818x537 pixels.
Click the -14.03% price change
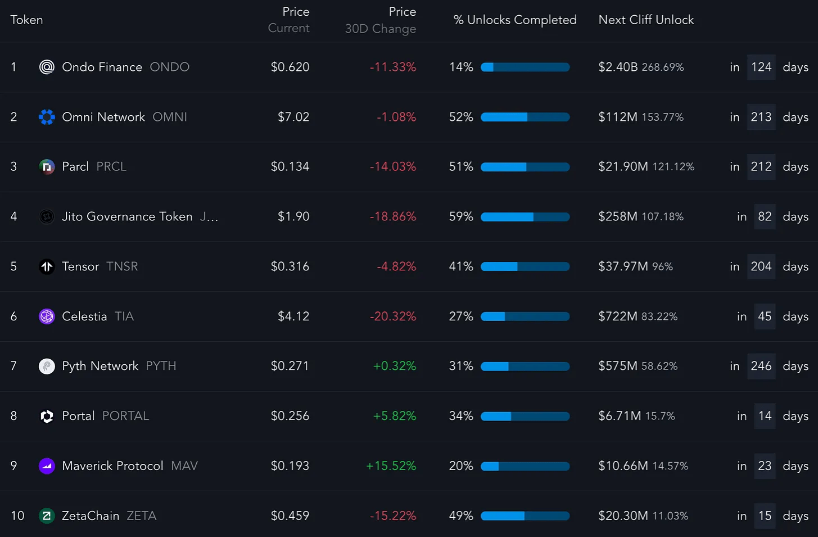(x=393, y=166)
